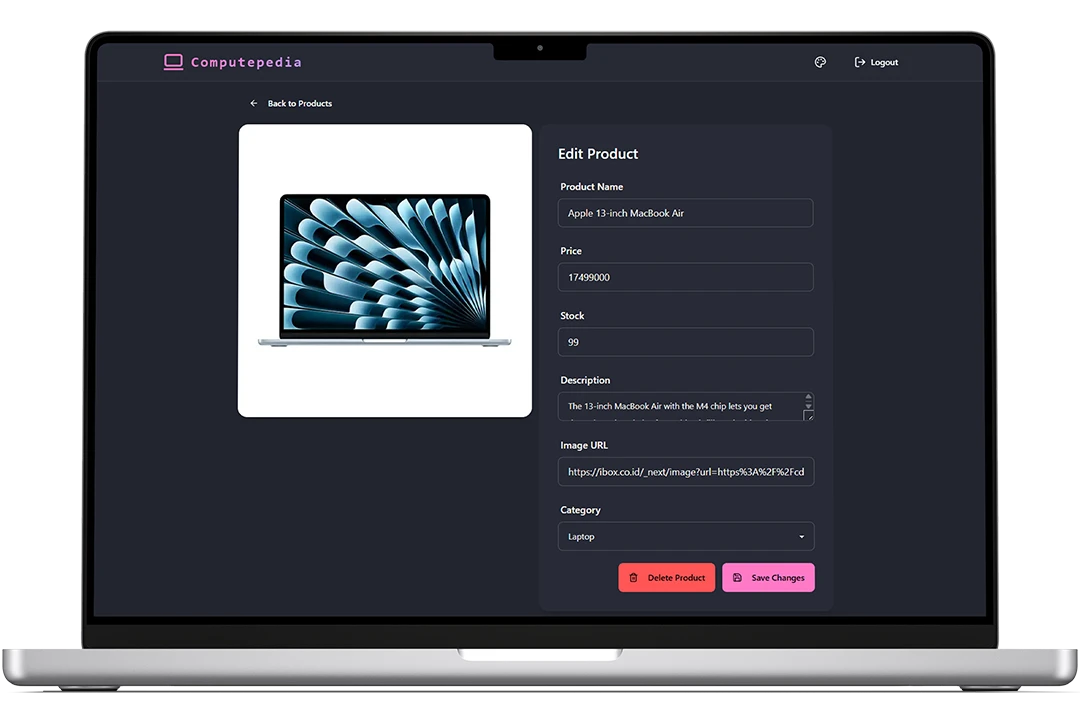This screenshot has width=1080, height=720.
Task: Click the Computepedia brand link
Action: [x=233, y=62]
